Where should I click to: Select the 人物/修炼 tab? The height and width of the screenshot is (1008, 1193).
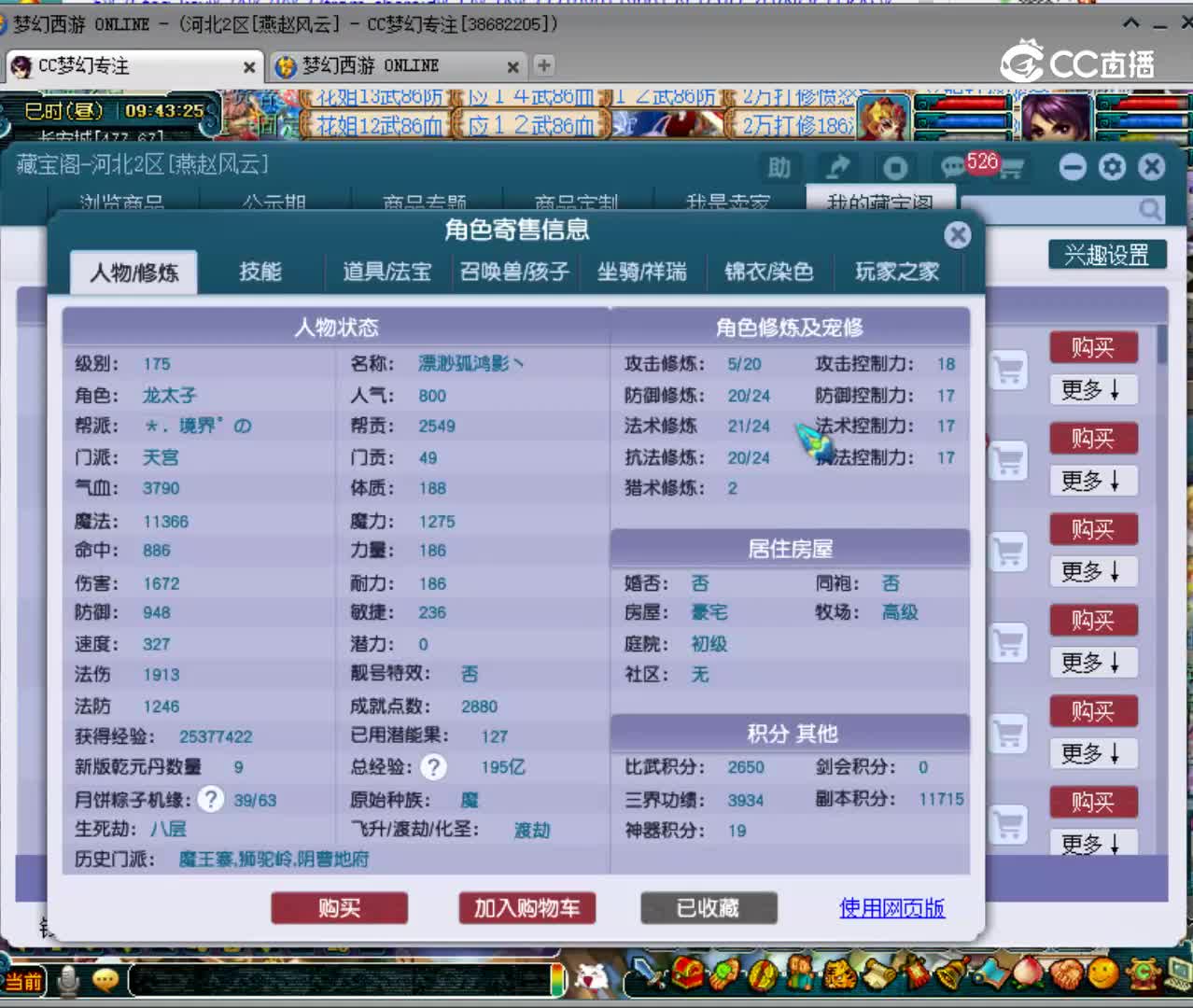click(x=134, y=273)
